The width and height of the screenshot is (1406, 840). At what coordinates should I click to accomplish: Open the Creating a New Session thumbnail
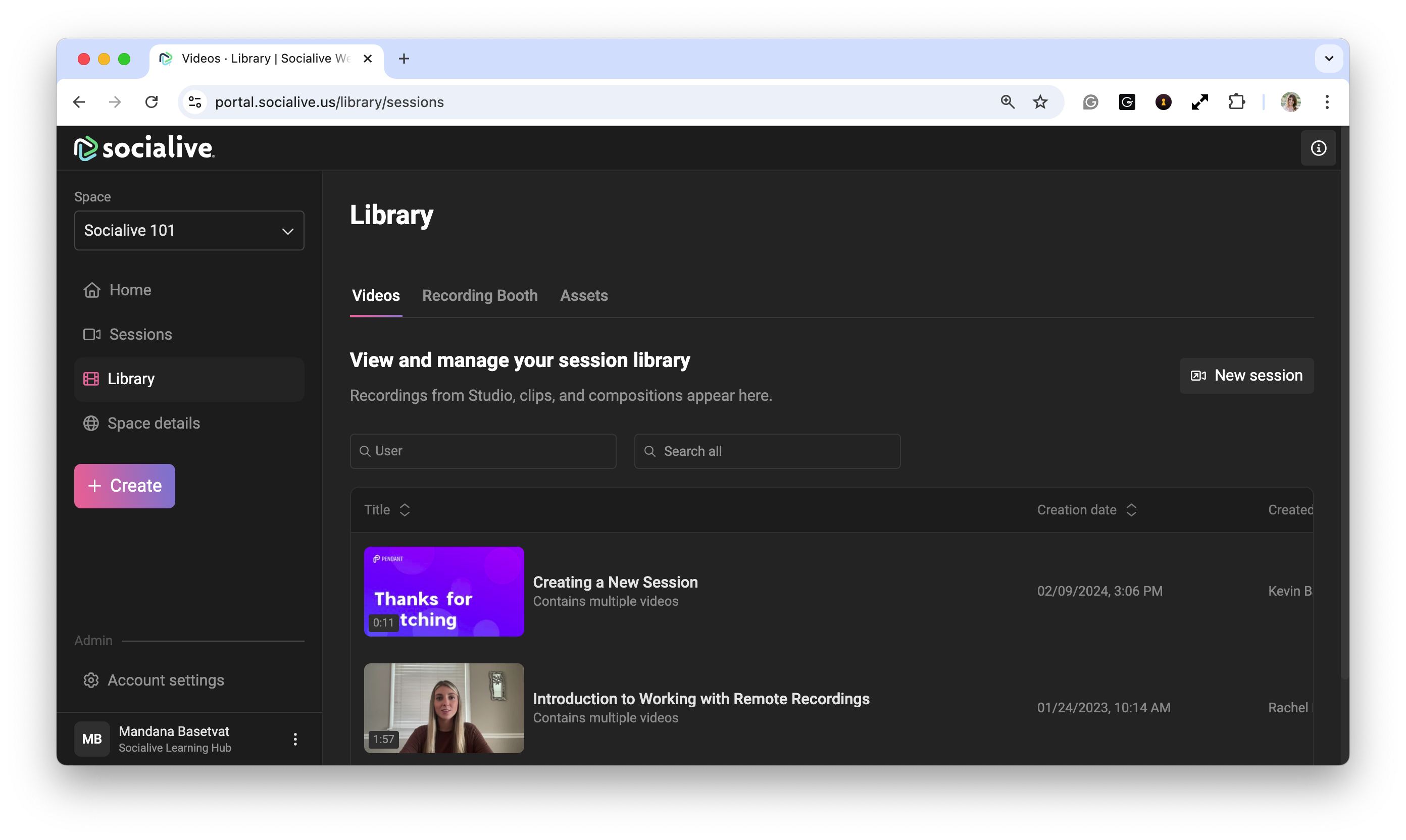pos(444,591)
